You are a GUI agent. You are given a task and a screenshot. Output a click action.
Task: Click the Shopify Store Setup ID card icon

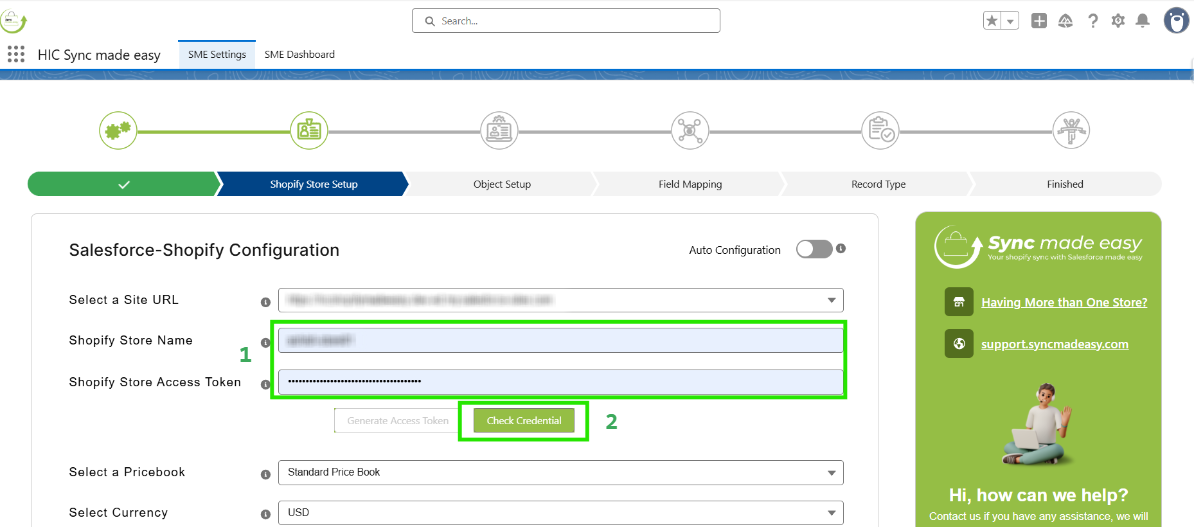[x=308, y=130]
